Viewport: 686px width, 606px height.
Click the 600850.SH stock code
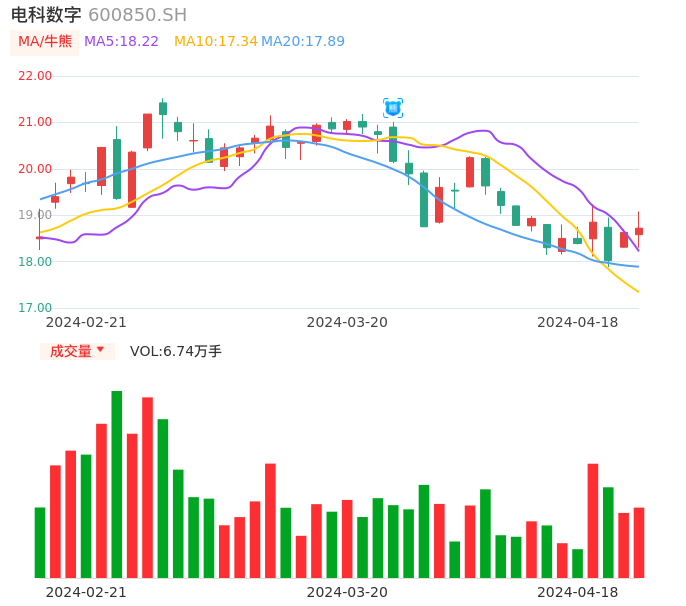[x=137, y=15]
